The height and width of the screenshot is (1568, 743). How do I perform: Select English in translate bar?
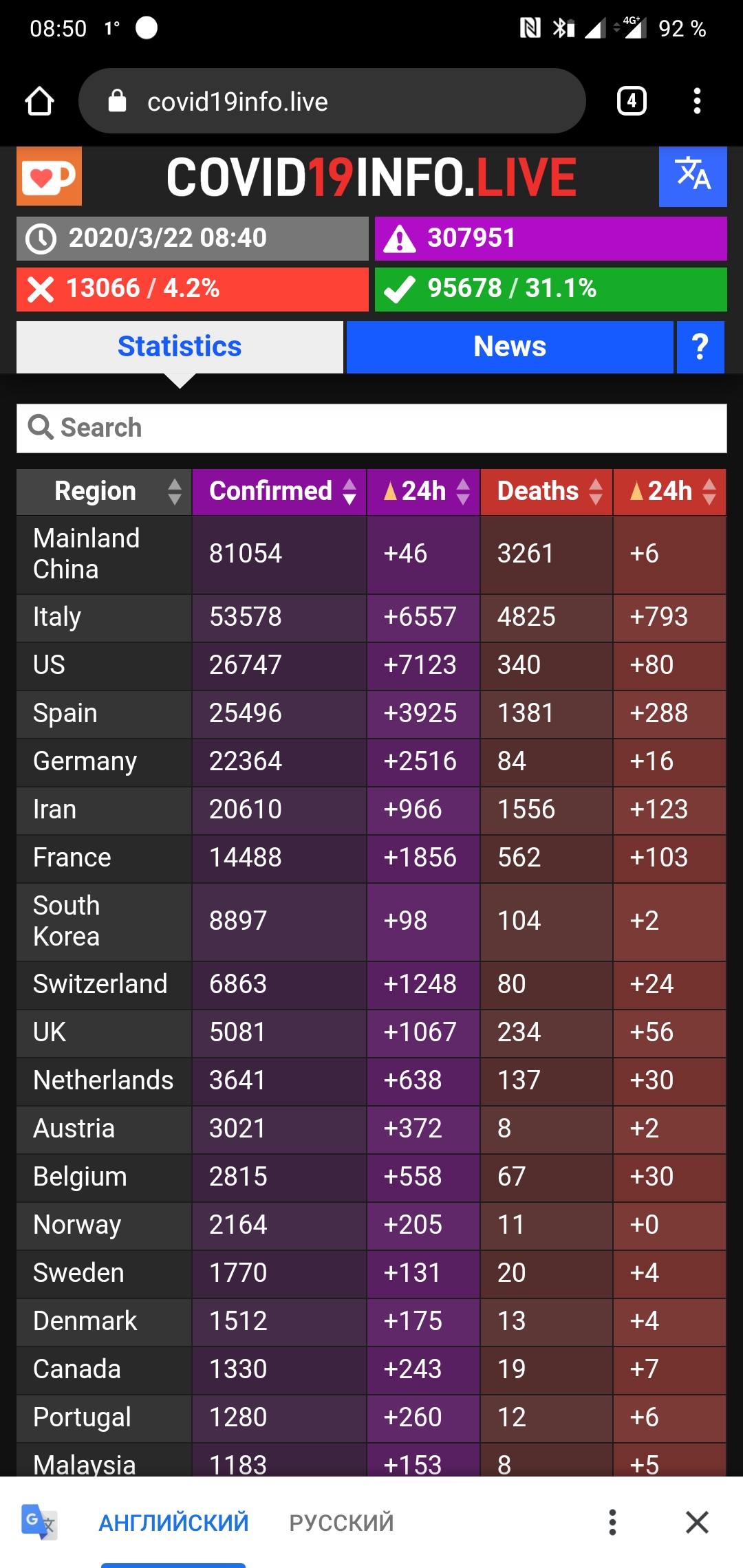pyautogui.click(x=173, y=1523)
